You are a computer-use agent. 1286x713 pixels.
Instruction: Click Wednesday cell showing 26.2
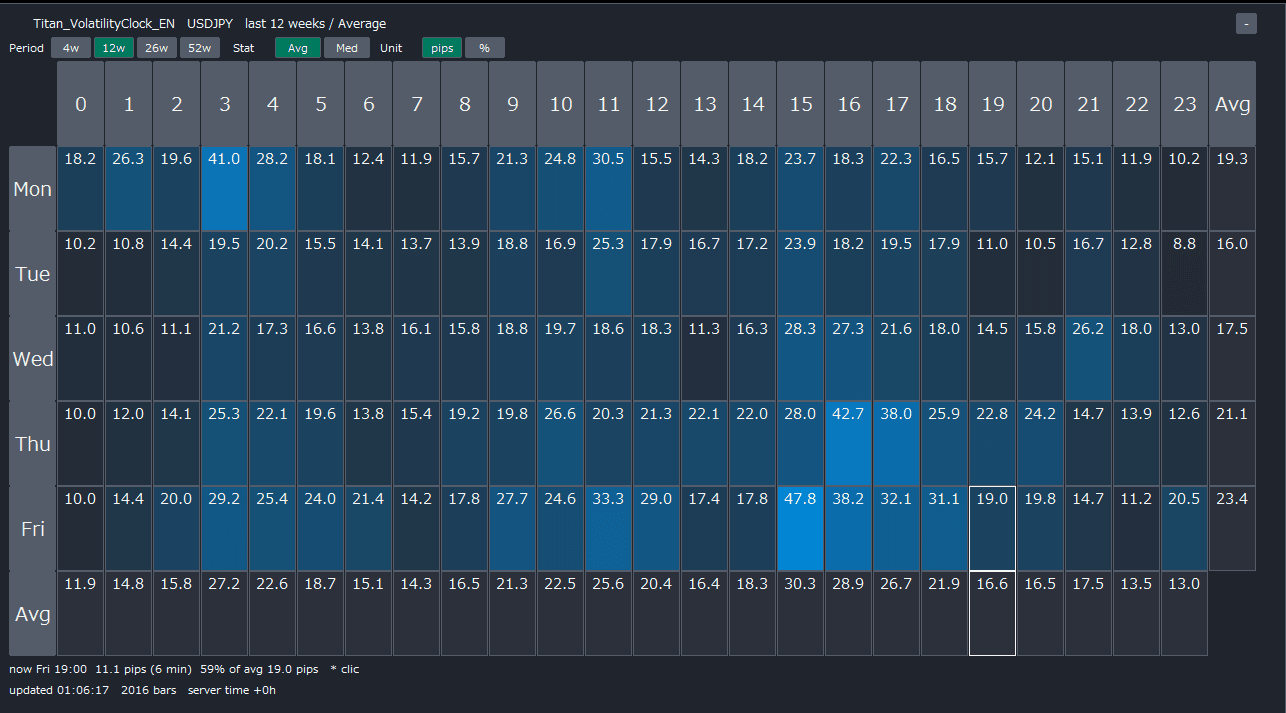(x=1089, y=359)
